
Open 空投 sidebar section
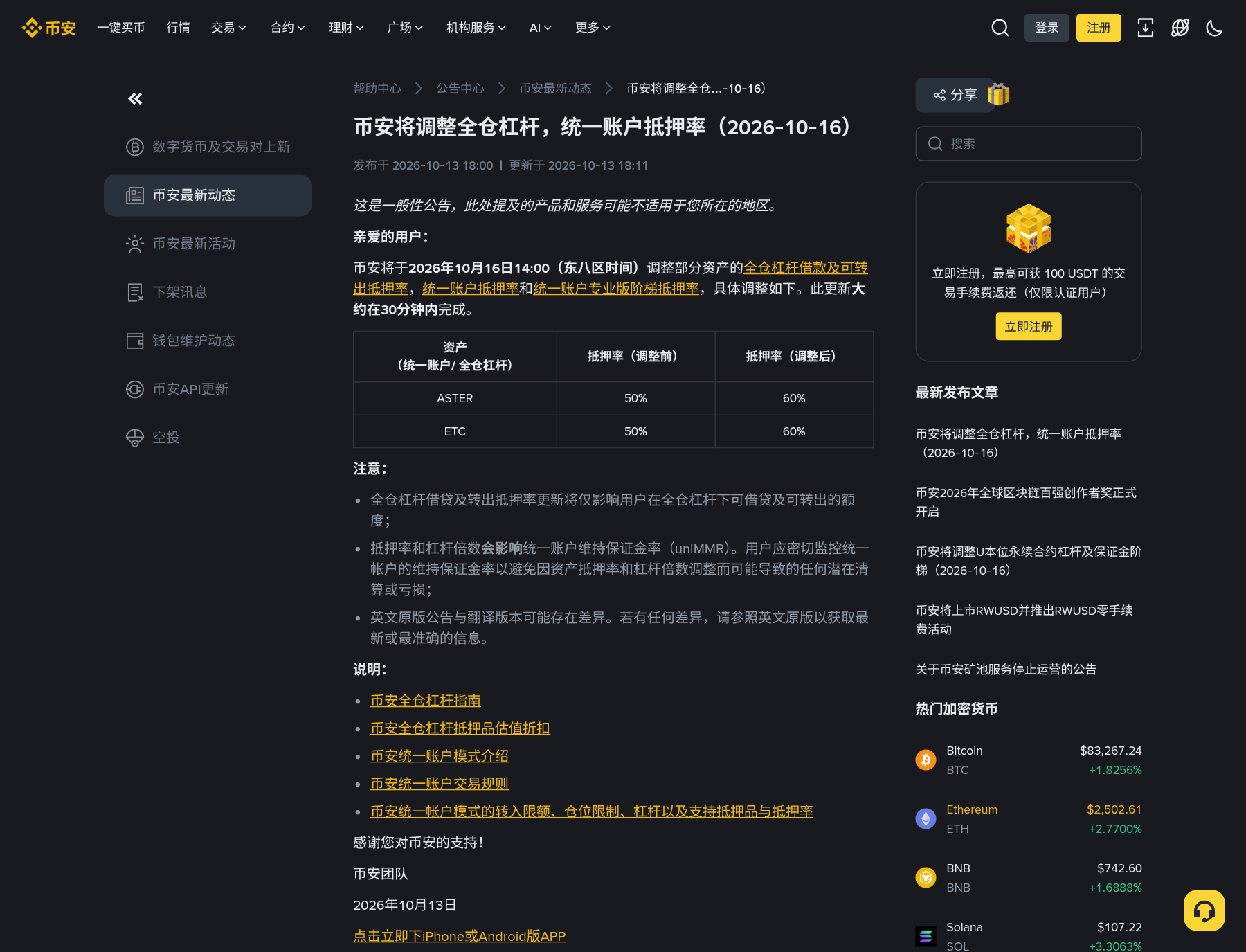(x=208, y=438)
